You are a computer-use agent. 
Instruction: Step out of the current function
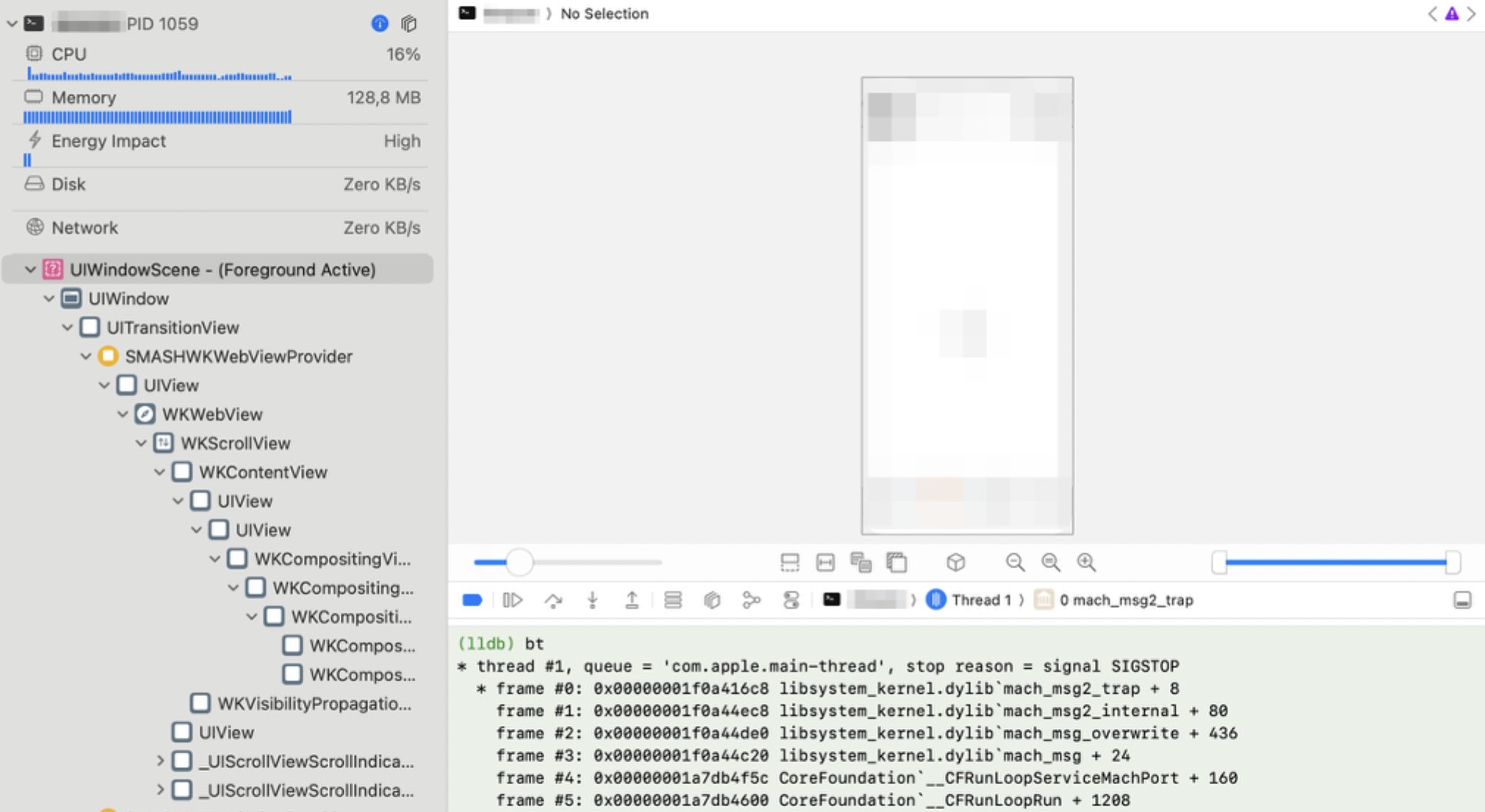pos(631,600)
